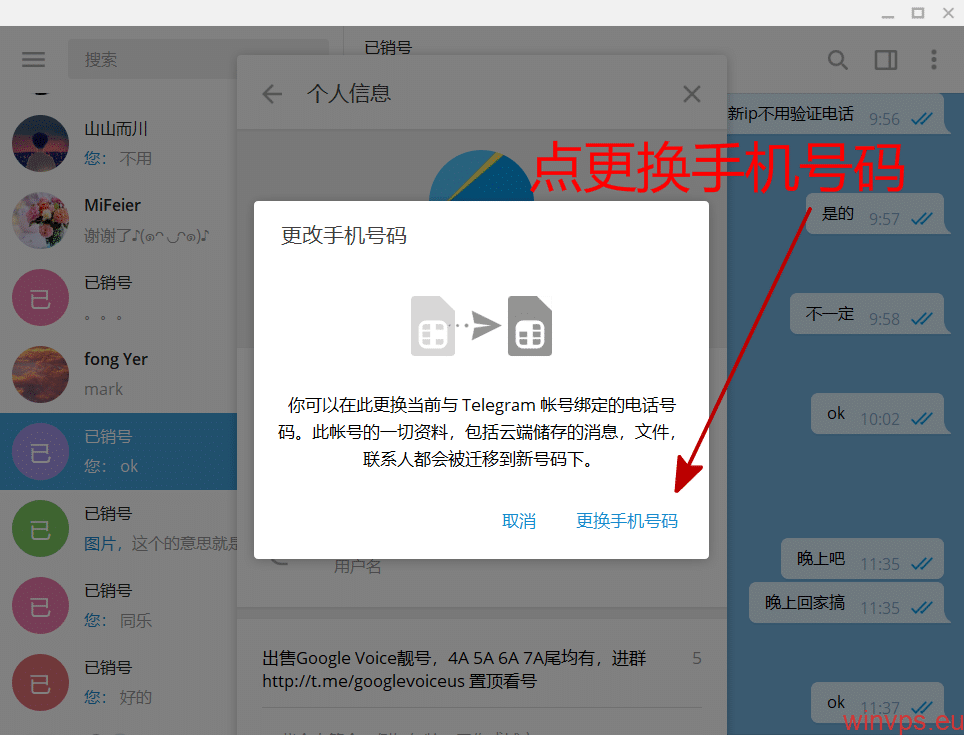Click the 不一定 message bubble
964x735 pixels.
tap(867, 314)
